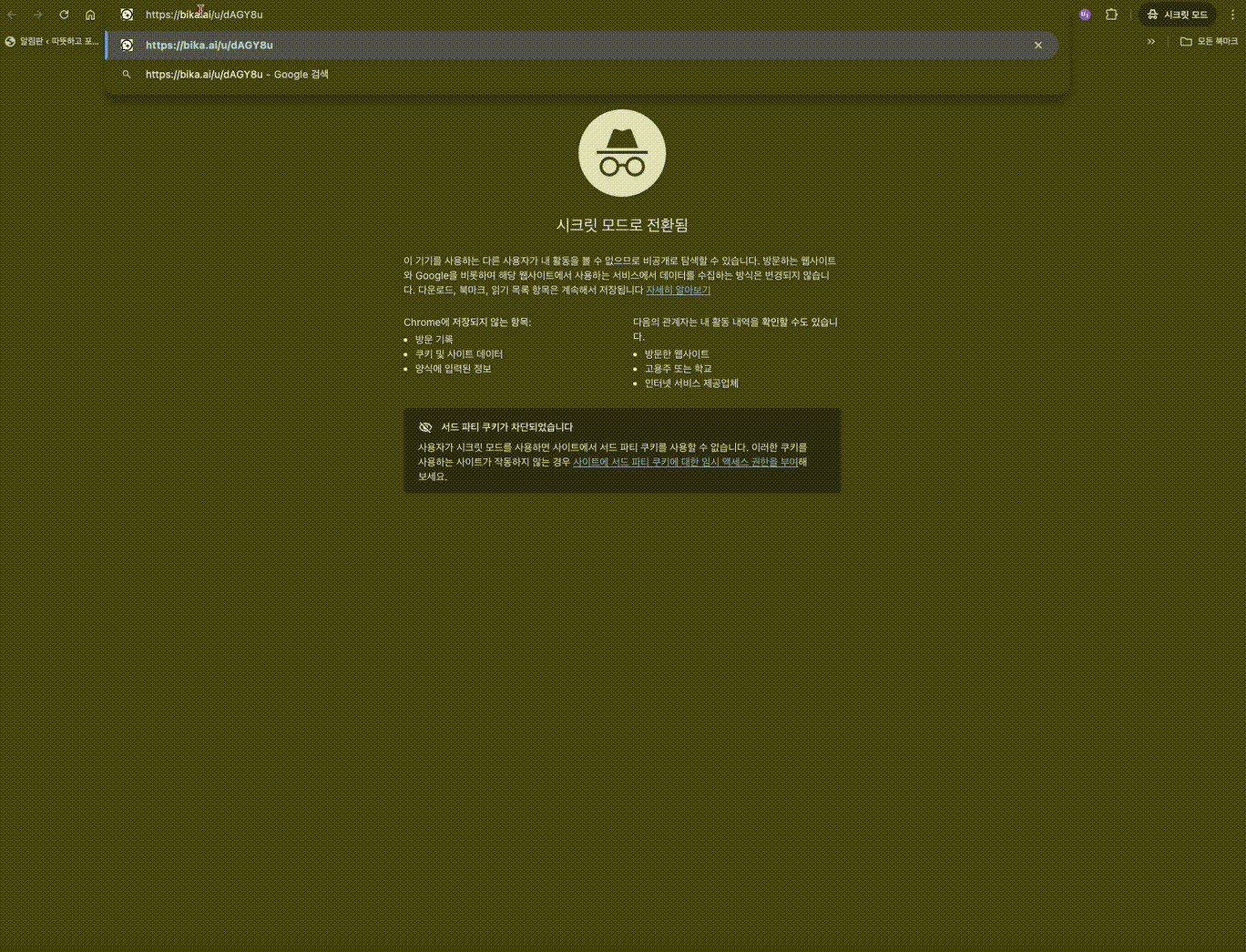Reload the current page
Image resolution: width=1246 pixels, height=952 pixels.
pyautogui.click(x=64, y=15)
